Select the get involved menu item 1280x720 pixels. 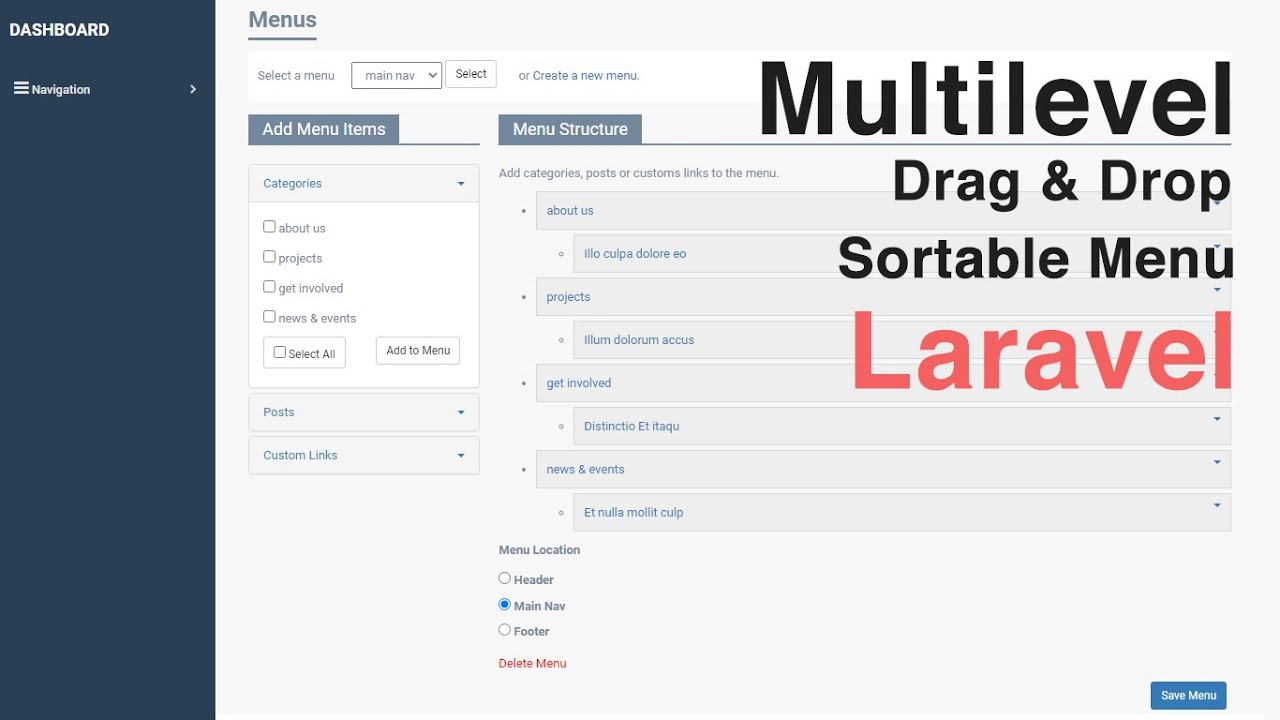[x=883, y=383]
